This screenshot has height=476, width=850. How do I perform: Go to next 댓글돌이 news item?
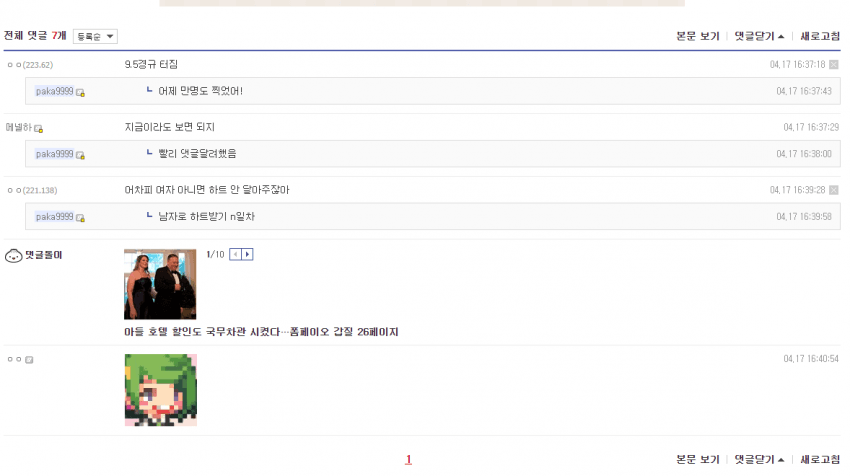coord(247,254)
